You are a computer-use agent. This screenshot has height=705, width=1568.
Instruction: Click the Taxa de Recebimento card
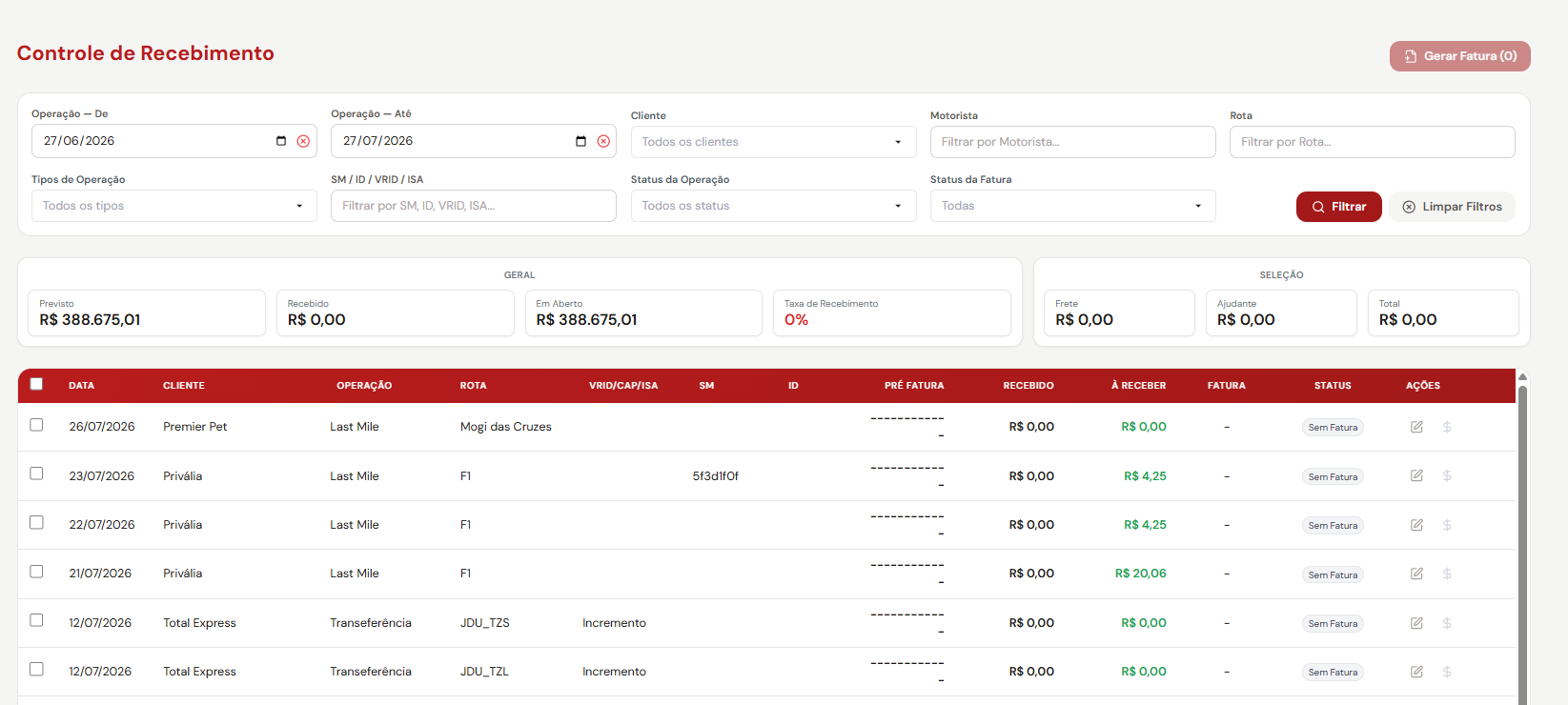(891, 313)
